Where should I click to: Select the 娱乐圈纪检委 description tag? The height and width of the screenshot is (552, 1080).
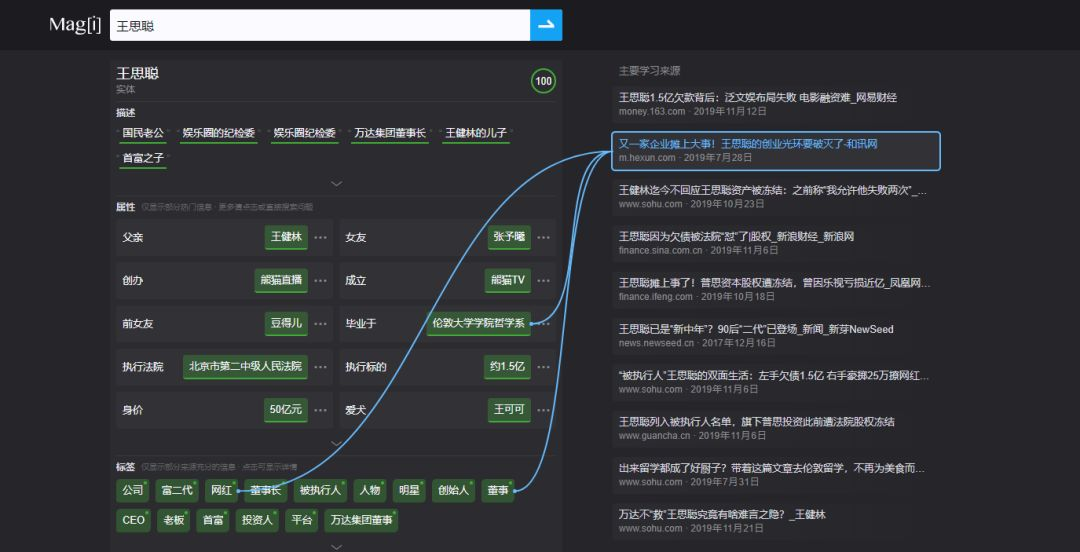(304, 133)
